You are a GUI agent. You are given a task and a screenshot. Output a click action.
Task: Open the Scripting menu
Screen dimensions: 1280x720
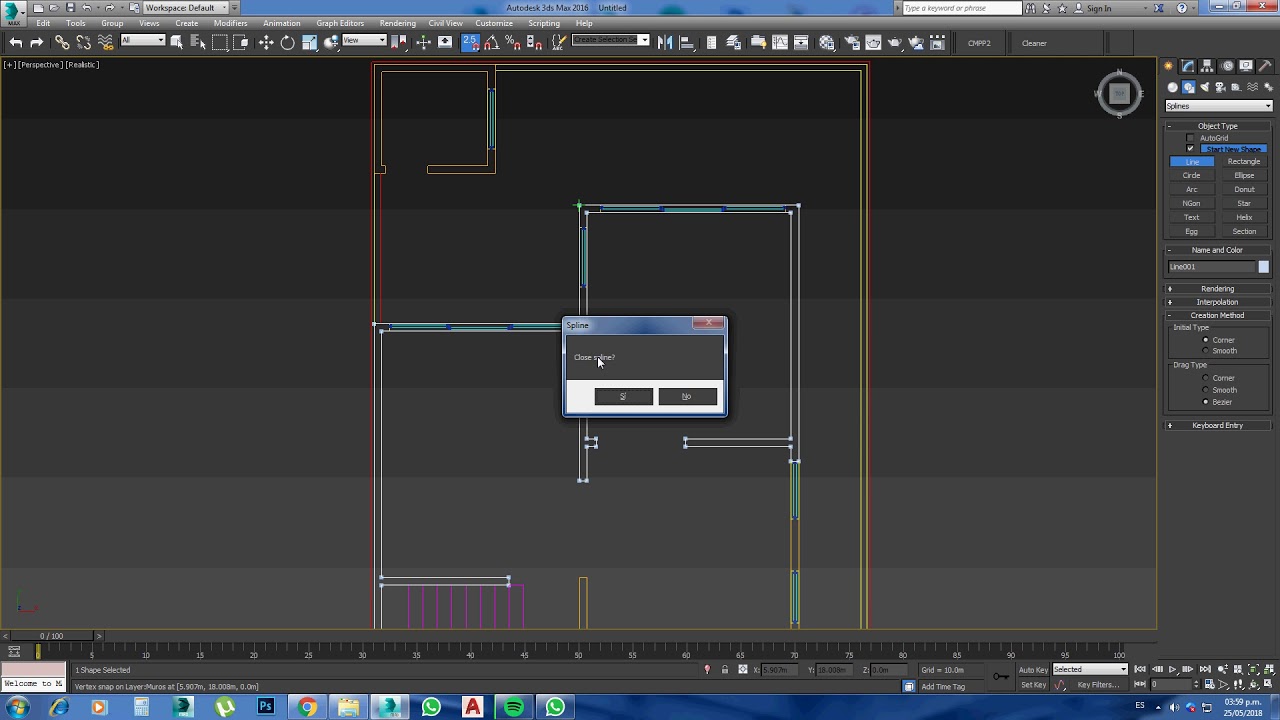click(544, 23)
